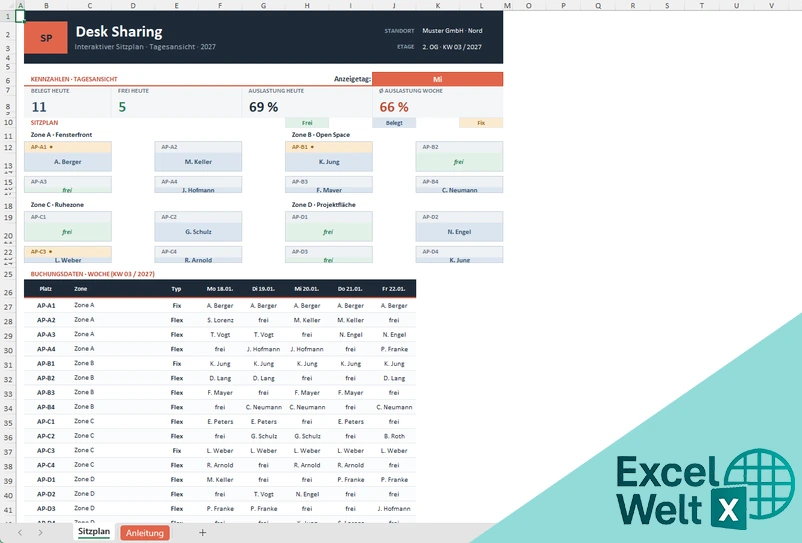Go to the next sheet with the right arrow

[x=40, y=532]
